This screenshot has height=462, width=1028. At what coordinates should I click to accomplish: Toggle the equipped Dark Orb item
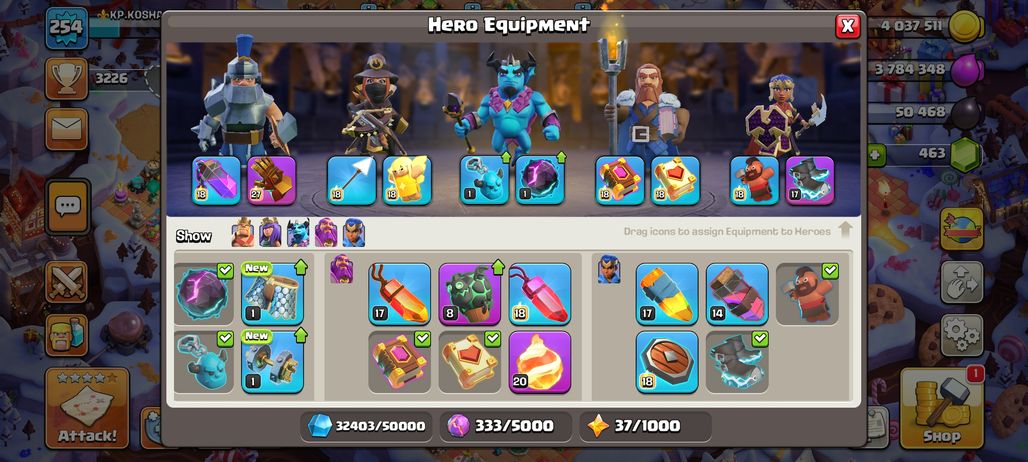click(203, 294)
